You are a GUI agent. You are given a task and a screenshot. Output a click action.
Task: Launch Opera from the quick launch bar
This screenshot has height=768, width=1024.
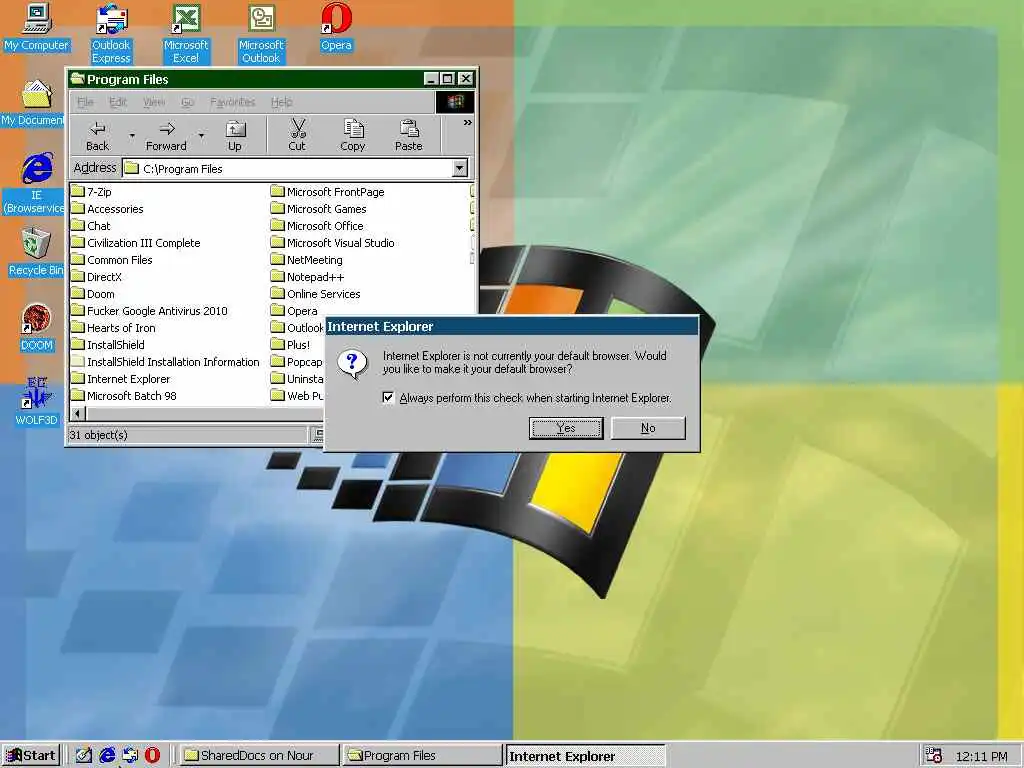point(152,756)
